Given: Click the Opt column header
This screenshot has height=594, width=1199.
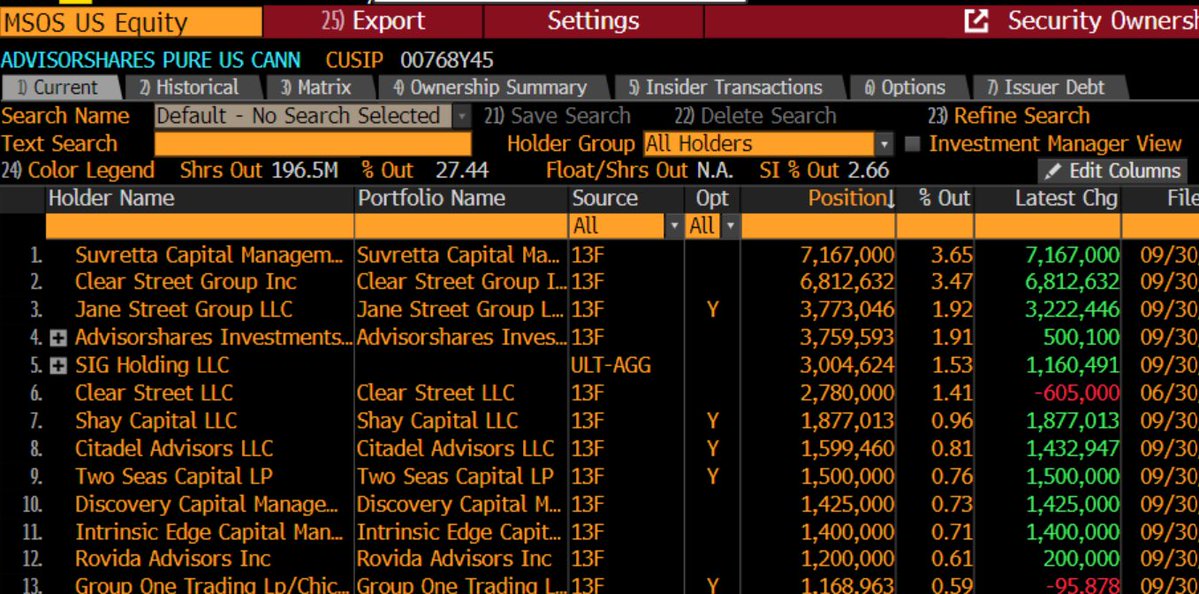Looking at the screenshot, I should pyautogui.click(x=712, y=199).
